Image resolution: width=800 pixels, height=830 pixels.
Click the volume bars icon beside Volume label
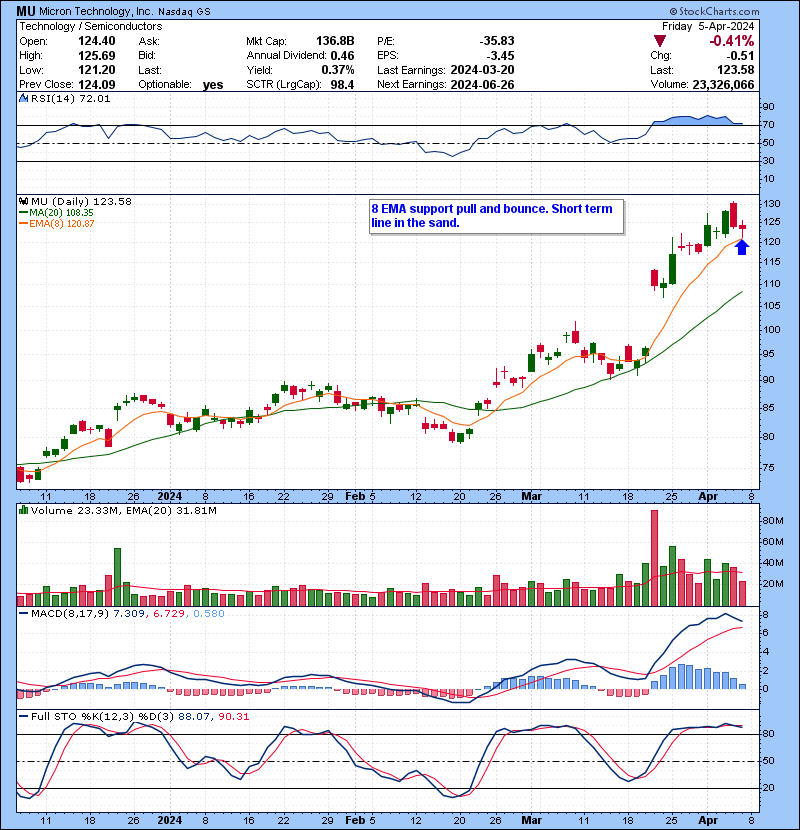(x=23, y=510)
